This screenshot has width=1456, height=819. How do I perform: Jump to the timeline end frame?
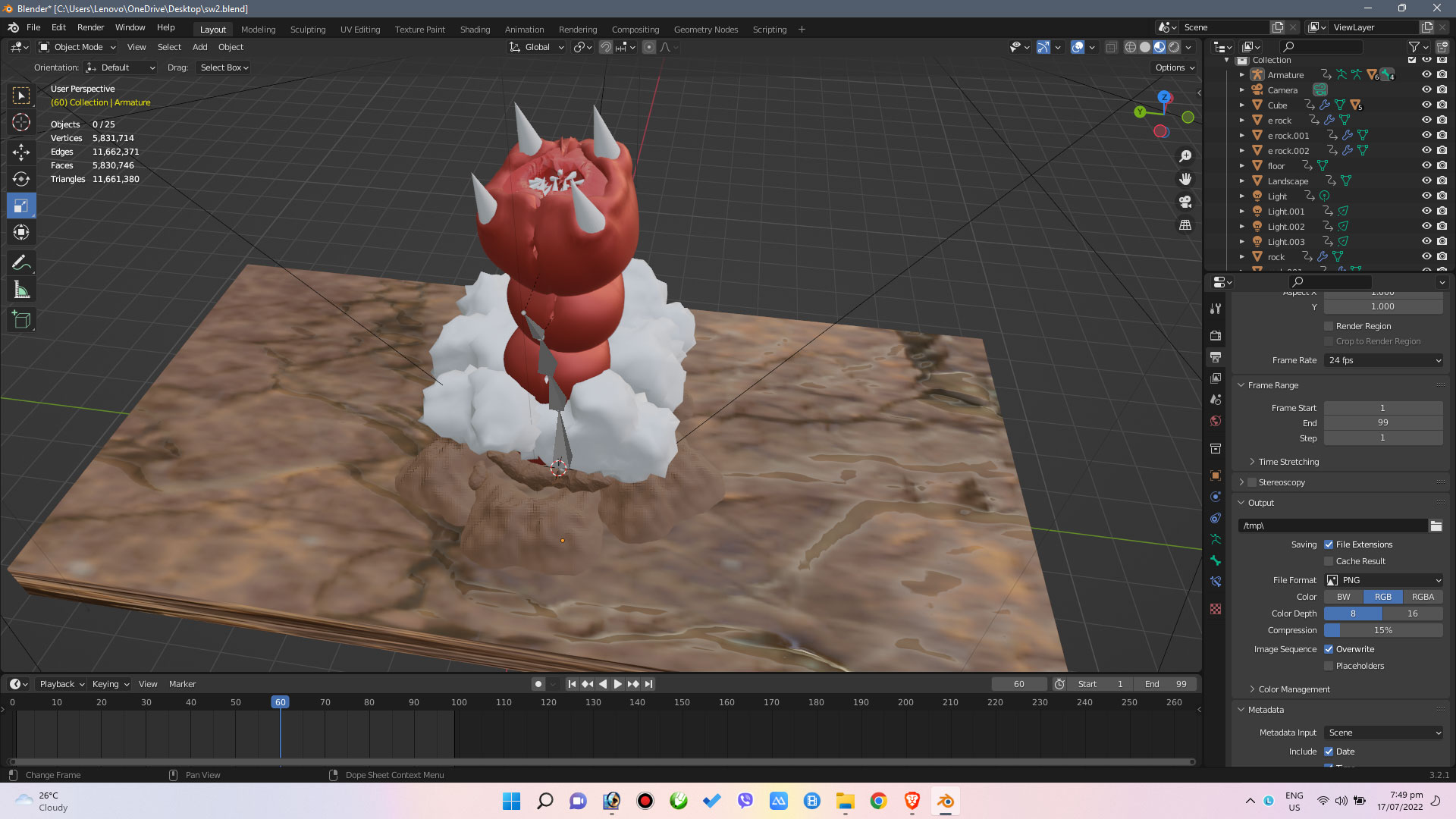point(649,684)
